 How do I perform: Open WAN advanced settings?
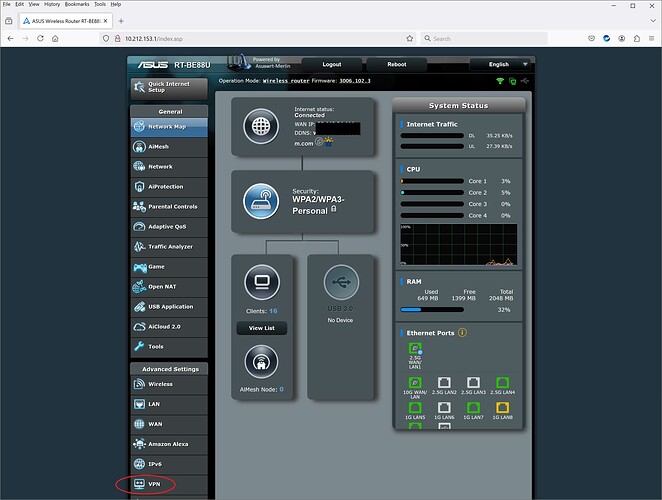169,424
